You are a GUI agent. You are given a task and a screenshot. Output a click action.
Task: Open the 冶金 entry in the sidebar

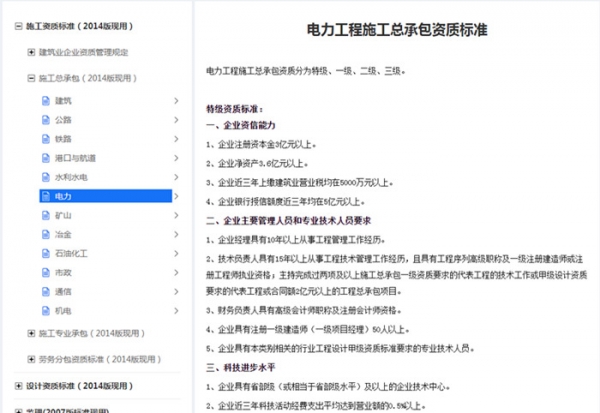[x=63, y=235]
